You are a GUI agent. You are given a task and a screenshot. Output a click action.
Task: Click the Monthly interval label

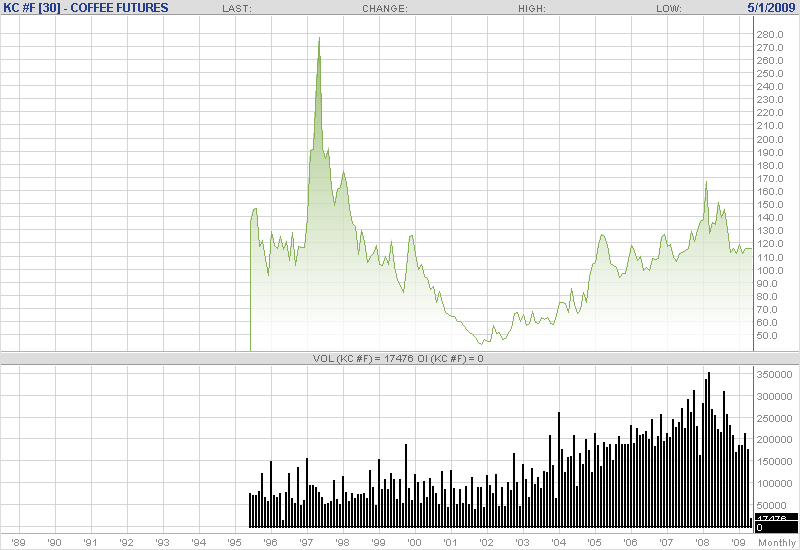point(777,543)
